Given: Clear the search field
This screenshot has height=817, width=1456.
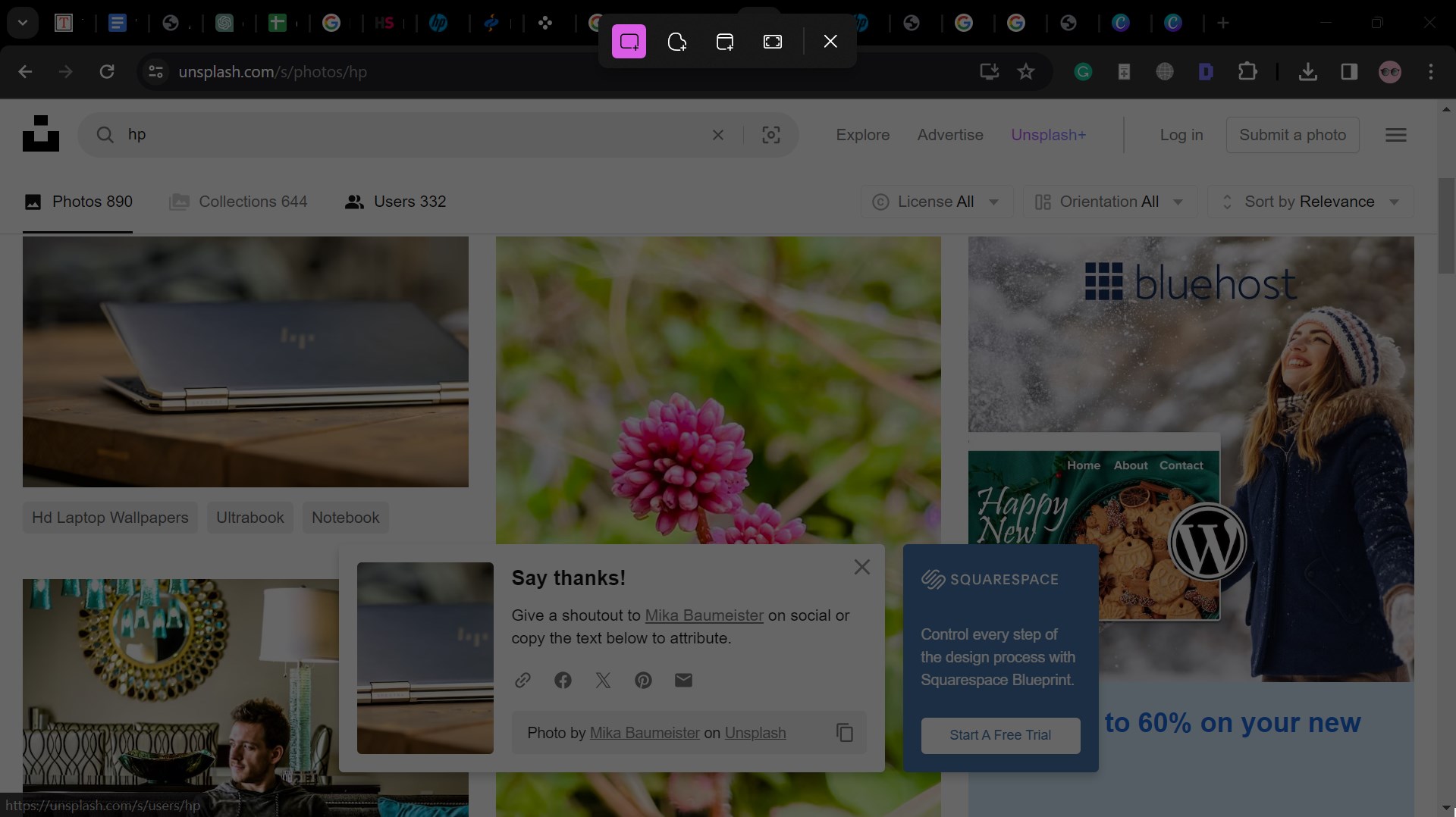Looking at the screenshot, I should pyautogui.click(x=718, y=135).
